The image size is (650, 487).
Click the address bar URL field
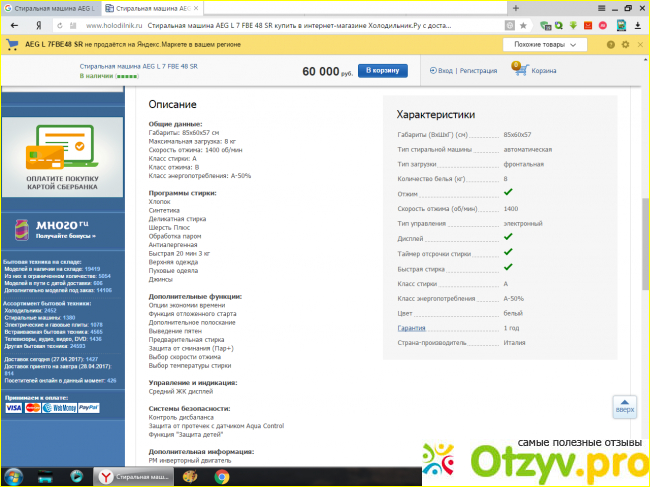(300, 26)
